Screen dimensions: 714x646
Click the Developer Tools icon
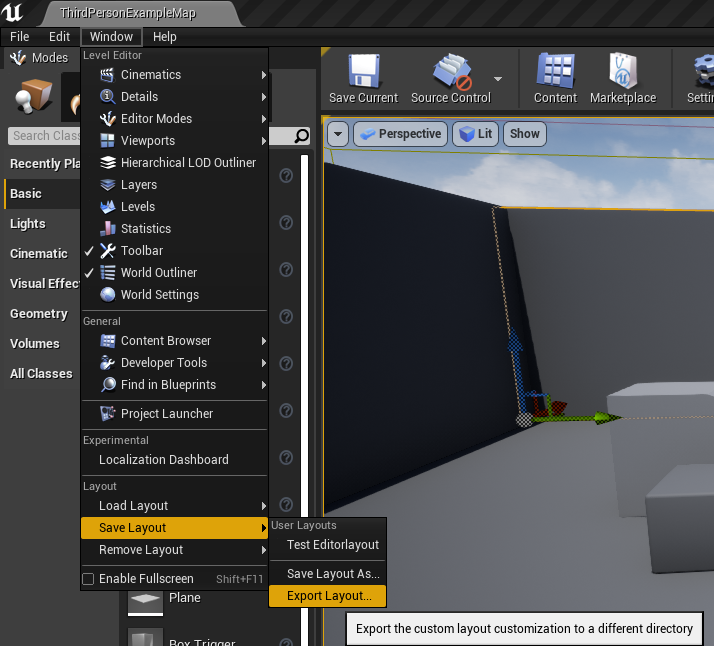click(107, 363)
